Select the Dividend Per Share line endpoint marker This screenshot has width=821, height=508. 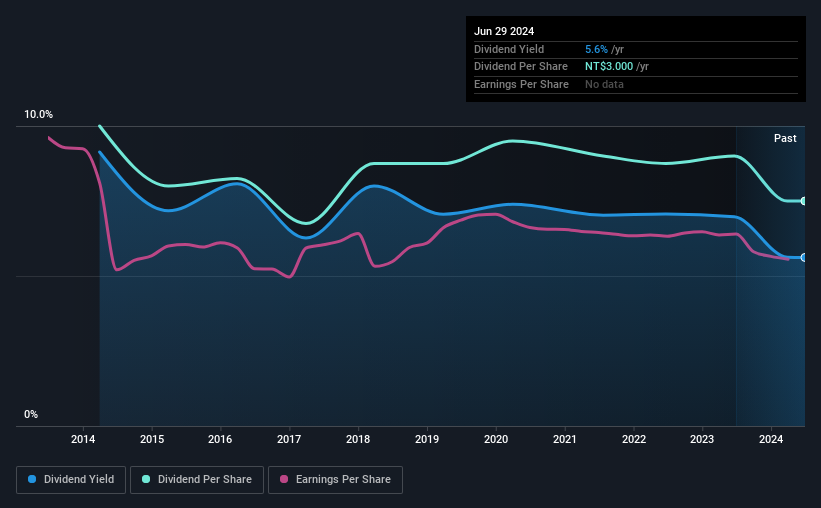tap(803, 201)
